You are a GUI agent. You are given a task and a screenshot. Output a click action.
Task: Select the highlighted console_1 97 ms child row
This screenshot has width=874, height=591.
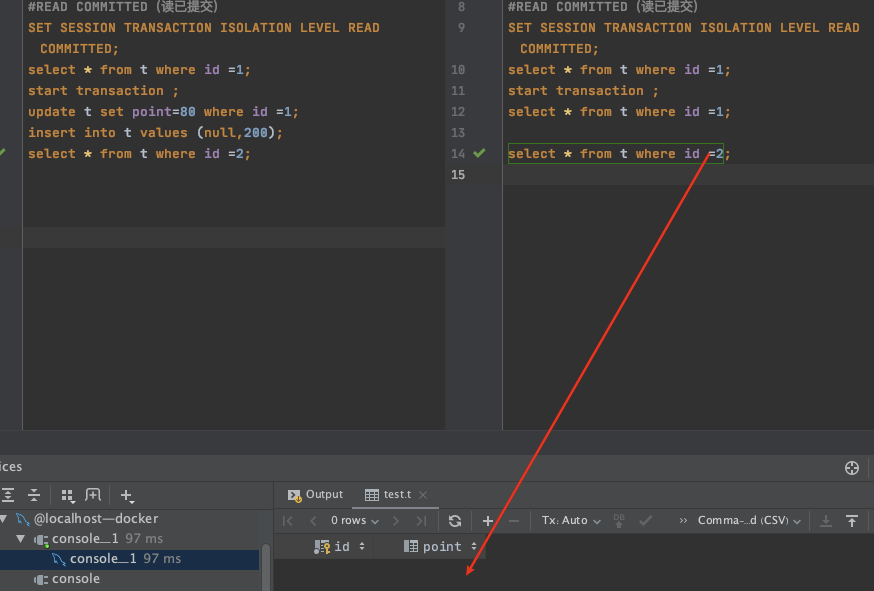tap(129, 559)
